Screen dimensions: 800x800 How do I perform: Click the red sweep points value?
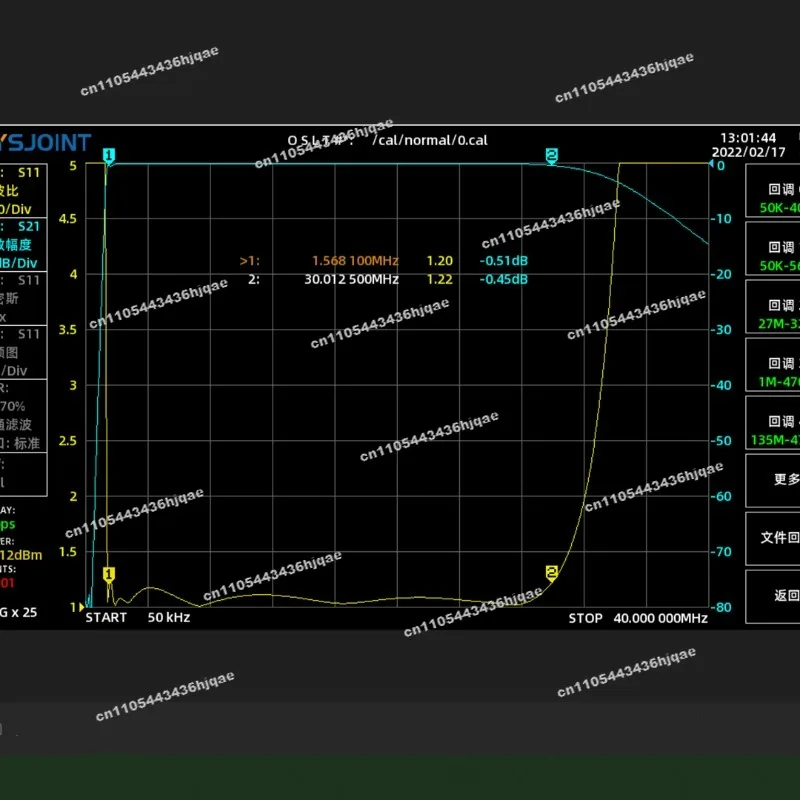pyautogui.click(x=7, y=583)
